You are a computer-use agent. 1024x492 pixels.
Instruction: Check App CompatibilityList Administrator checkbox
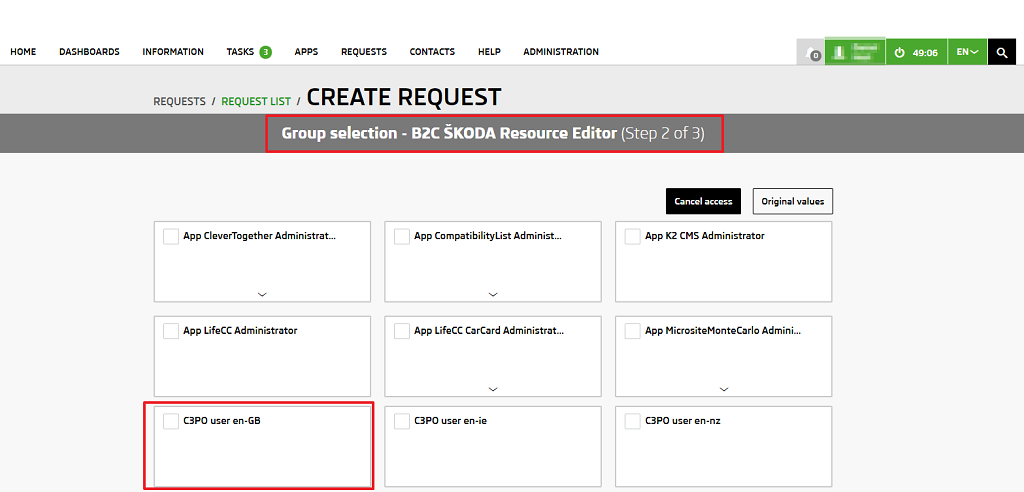point(402,237)
